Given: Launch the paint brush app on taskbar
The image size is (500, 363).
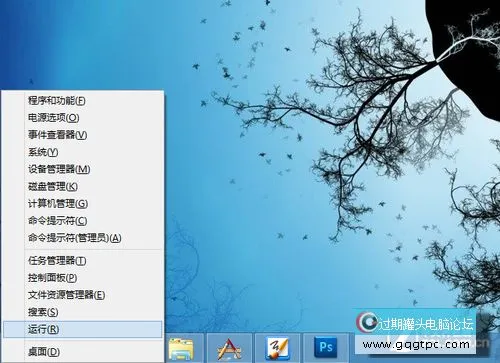Looking at the screenshot, I should 277,349.
